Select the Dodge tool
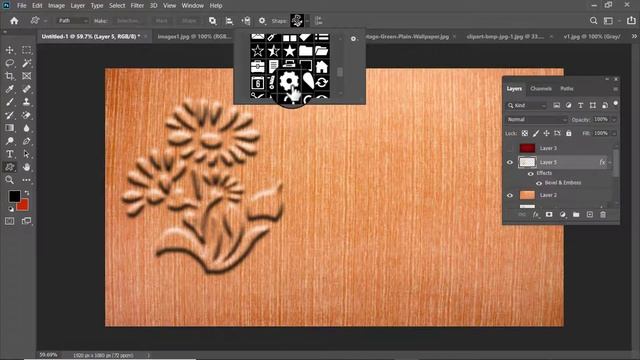640x360 pixels. click(9, 141)
